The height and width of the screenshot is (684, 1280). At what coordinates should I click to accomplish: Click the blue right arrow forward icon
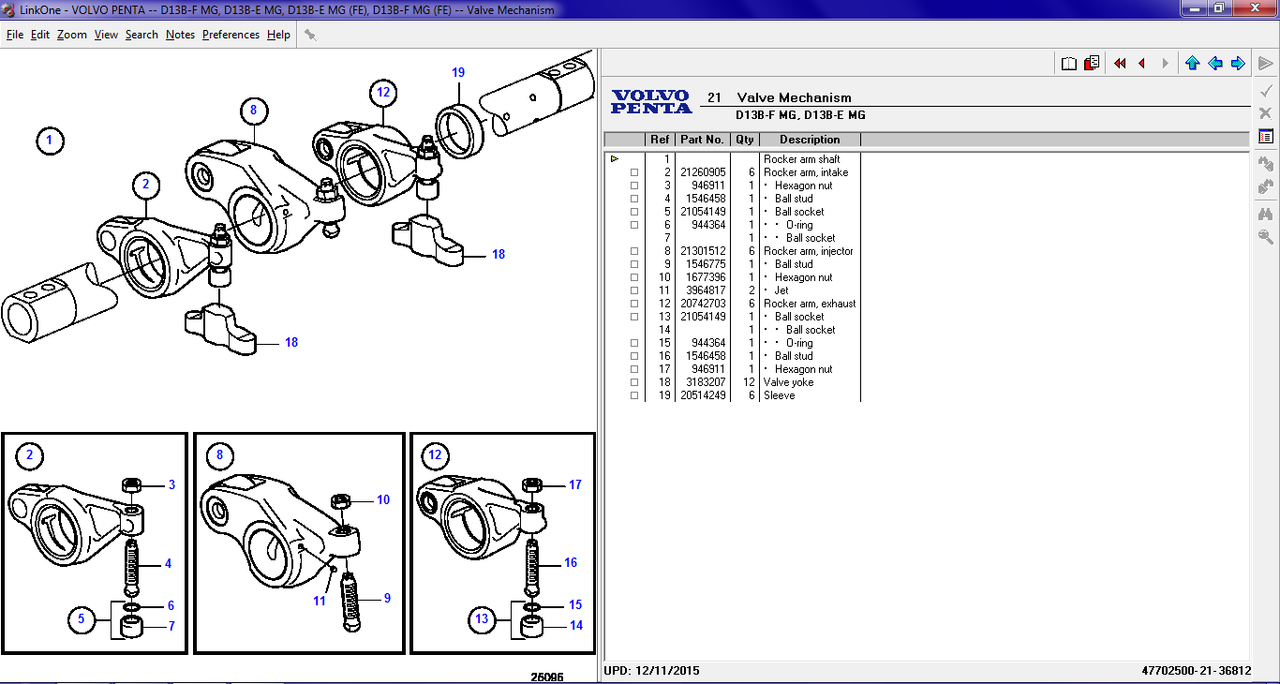(x=1238, y=63)
